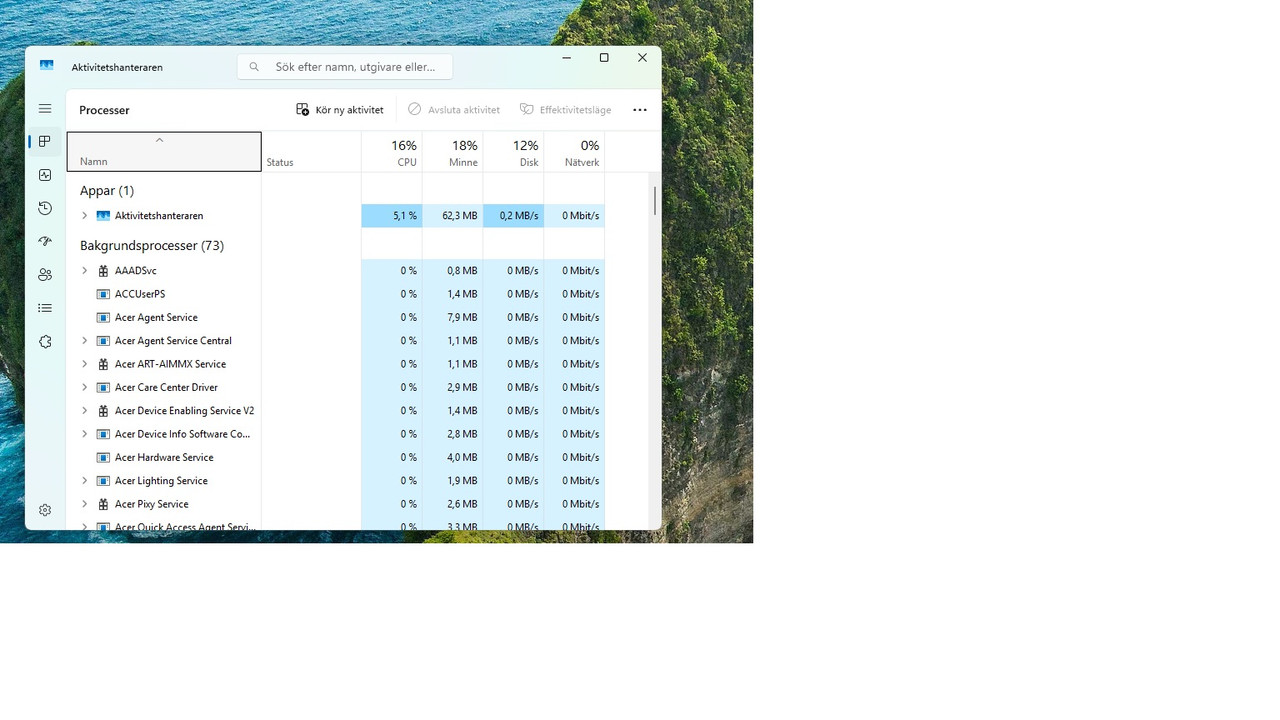Image resolution: width=1280 pixels, height=720 pixels.
Task: Expand Acer Care Center Driver row
Action: pos(84,387)
